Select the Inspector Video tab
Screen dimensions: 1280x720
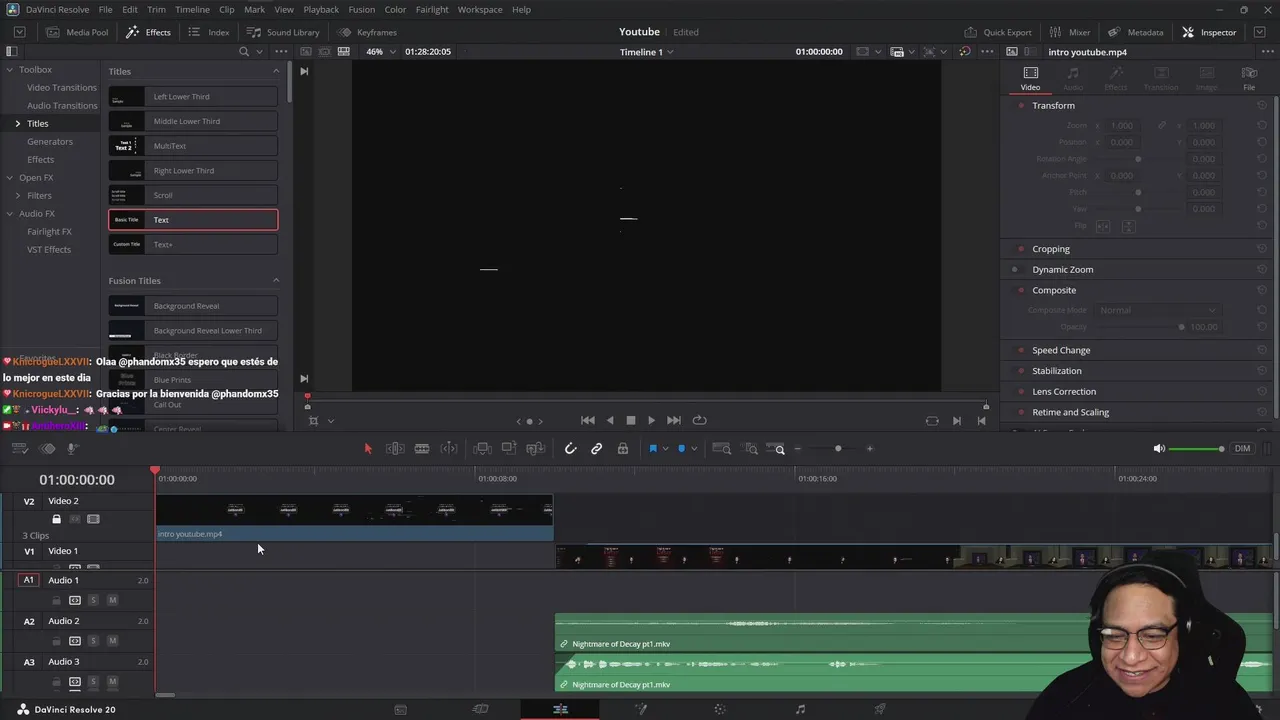pyautogui.click(x=1030, y=78)
